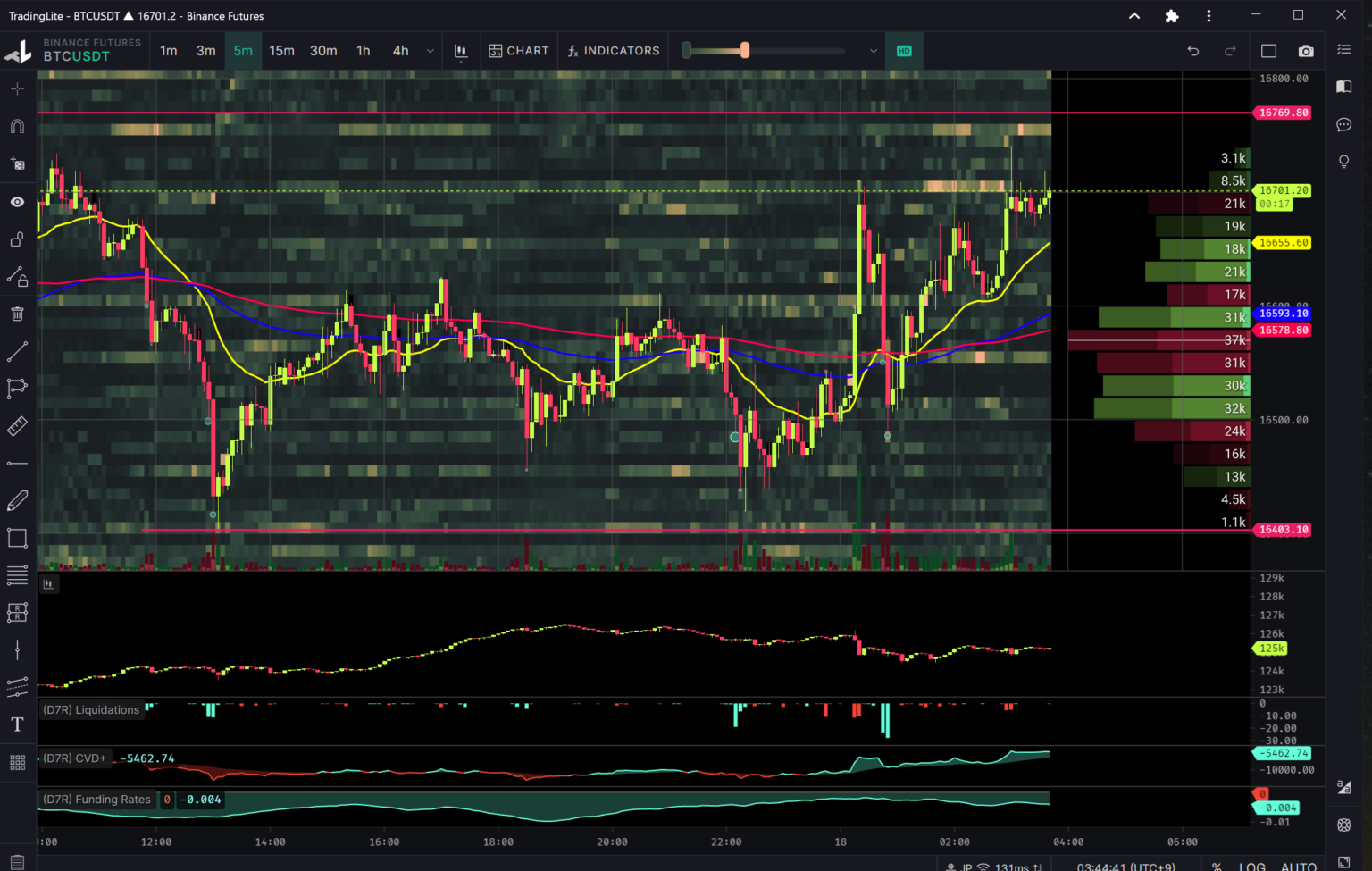Switch to the 15m timeframe tab
This screenshot has width=1372, height=871.
(x=281, y=51)
